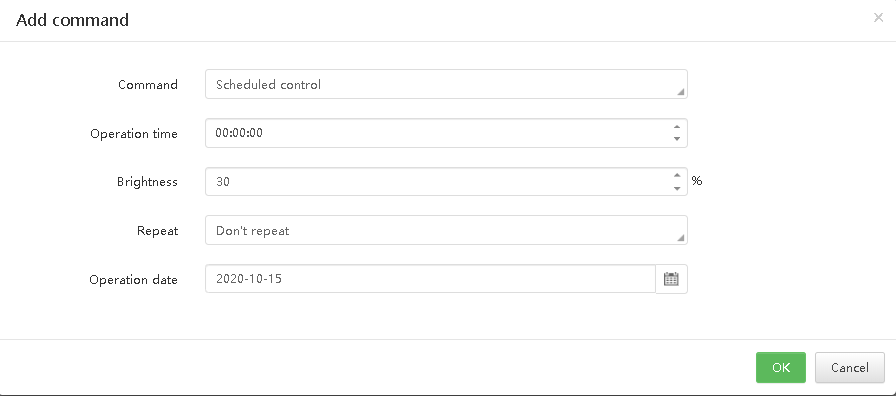This screenshot has width=896, height=396.
Task: Decrease Operation time with the down arrow
Action: click(677, 139)
